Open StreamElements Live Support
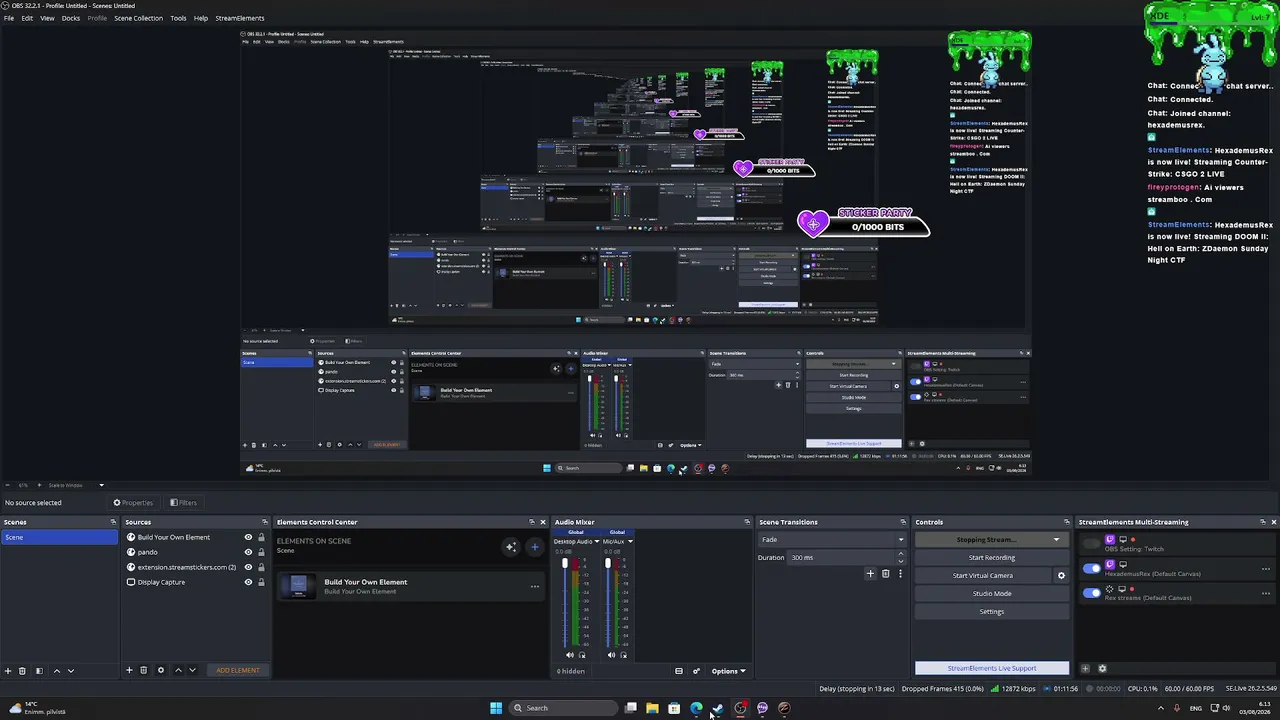The width and height of the screenshot is (1280, 720). [x=992, y=668]
